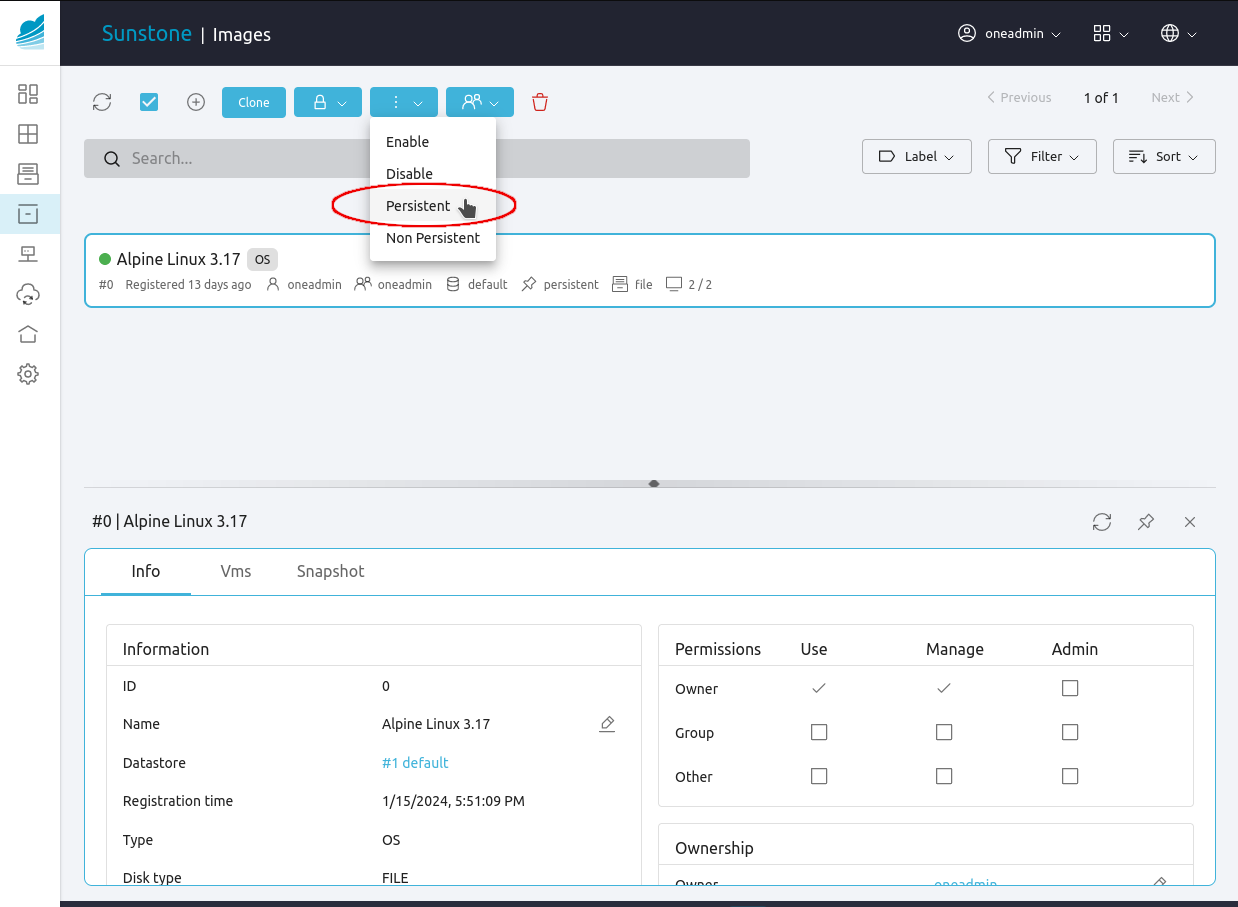The height and width of the screenshot is (907, 1238).
Task: Enable the Owner Admin permission
Action: click(1070, 688)
